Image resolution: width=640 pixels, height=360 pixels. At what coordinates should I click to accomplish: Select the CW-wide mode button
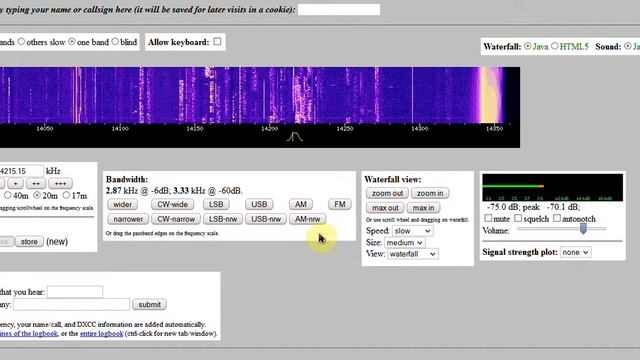[172, 204]
